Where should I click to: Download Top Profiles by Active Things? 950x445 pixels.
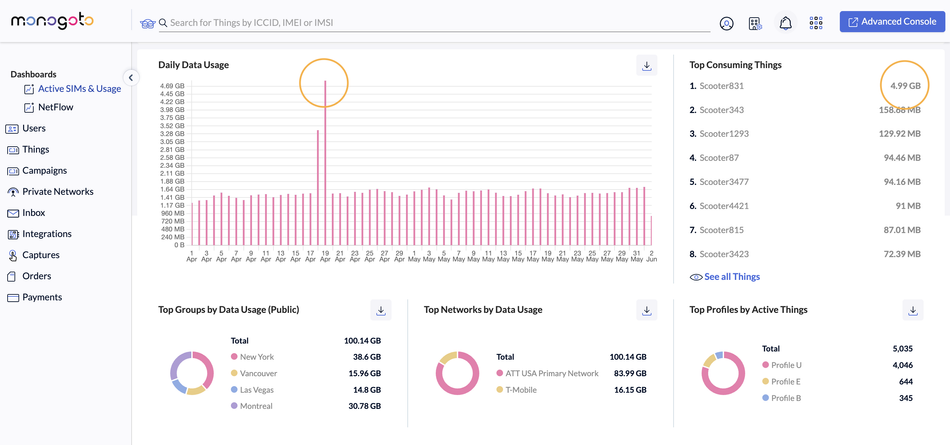coord(912,310)
